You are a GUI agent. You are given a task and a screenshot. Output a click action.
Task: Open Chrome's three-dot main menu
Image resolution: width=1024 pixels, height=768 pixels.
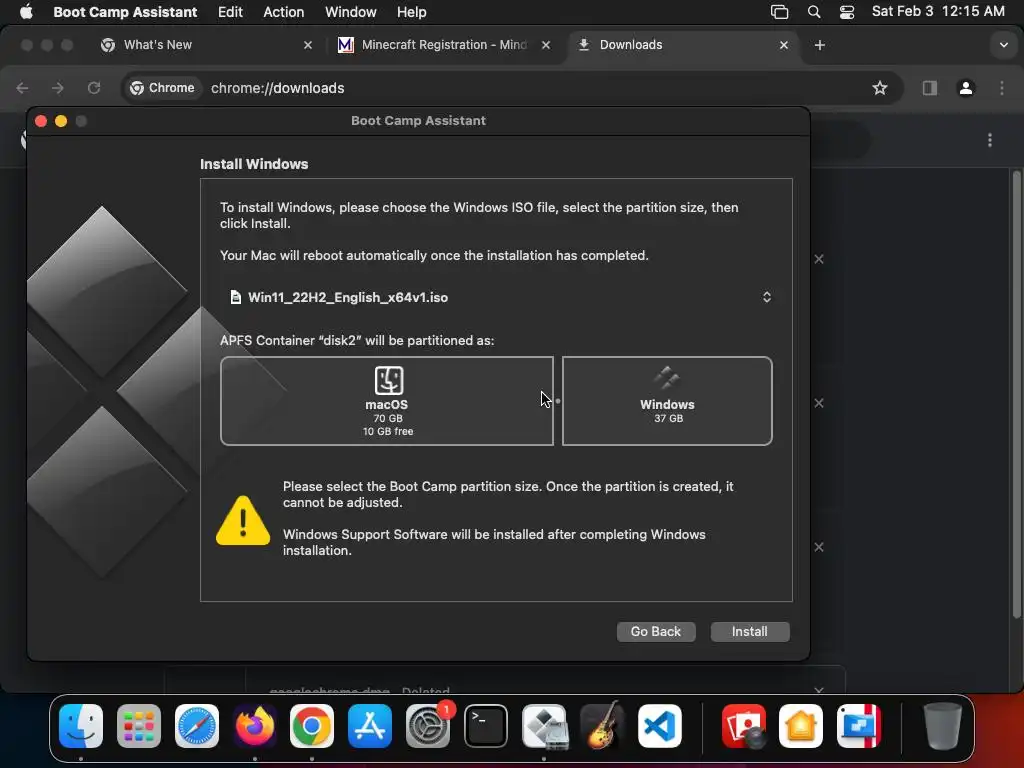(1002, 88)
